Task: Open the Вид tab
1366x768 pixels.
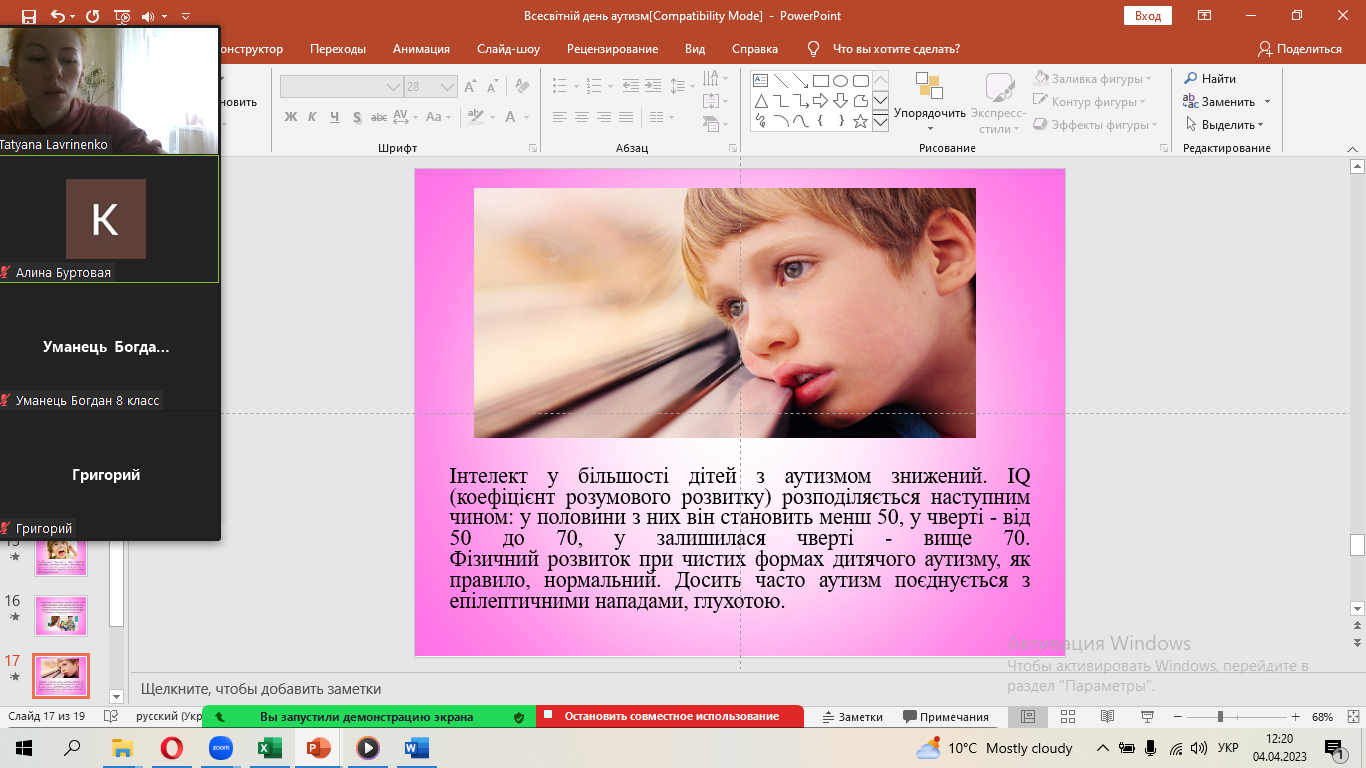Action: coord(695,48)
